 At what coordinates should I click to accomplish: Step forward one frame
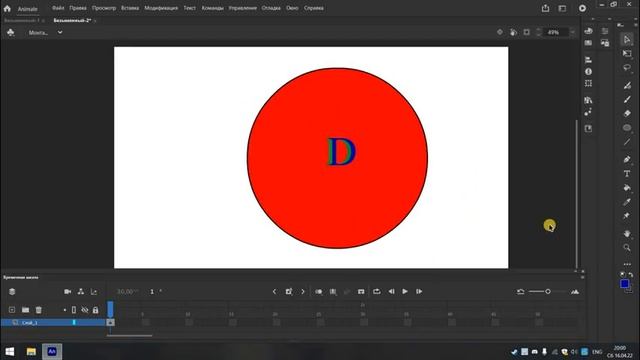point(419,291)
